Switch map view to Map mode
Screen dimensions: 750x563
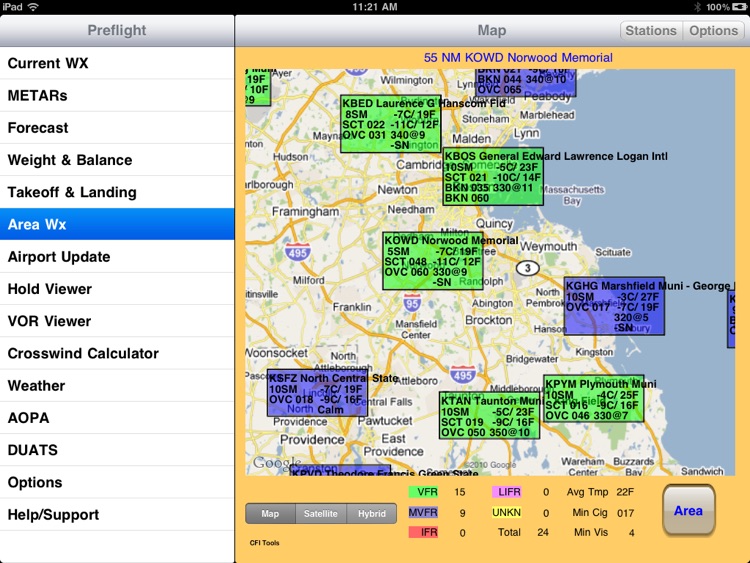(x=270, y=514)
